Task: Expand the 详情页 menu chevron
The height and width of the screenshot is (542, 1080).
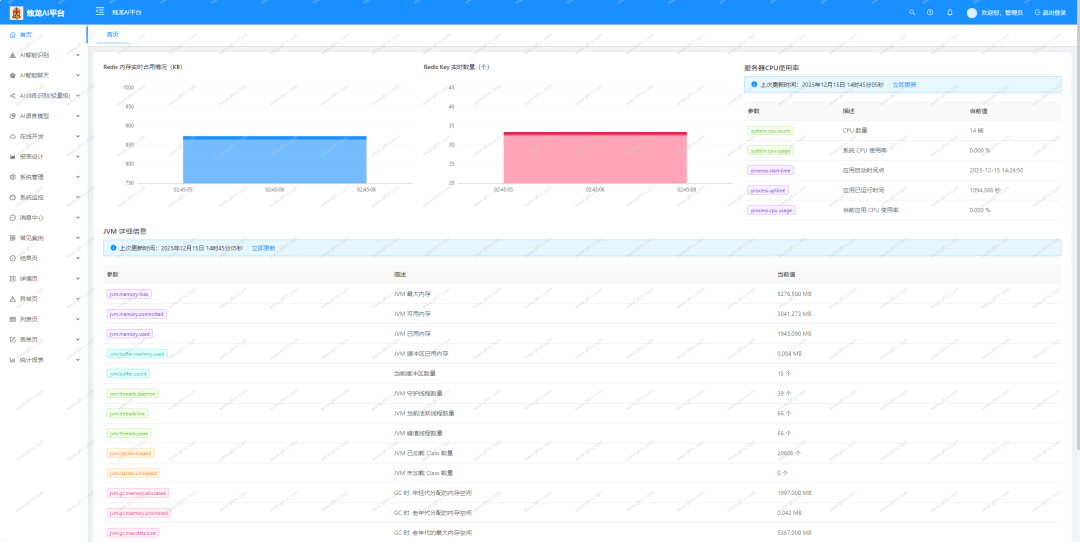Action: (78, 278)
